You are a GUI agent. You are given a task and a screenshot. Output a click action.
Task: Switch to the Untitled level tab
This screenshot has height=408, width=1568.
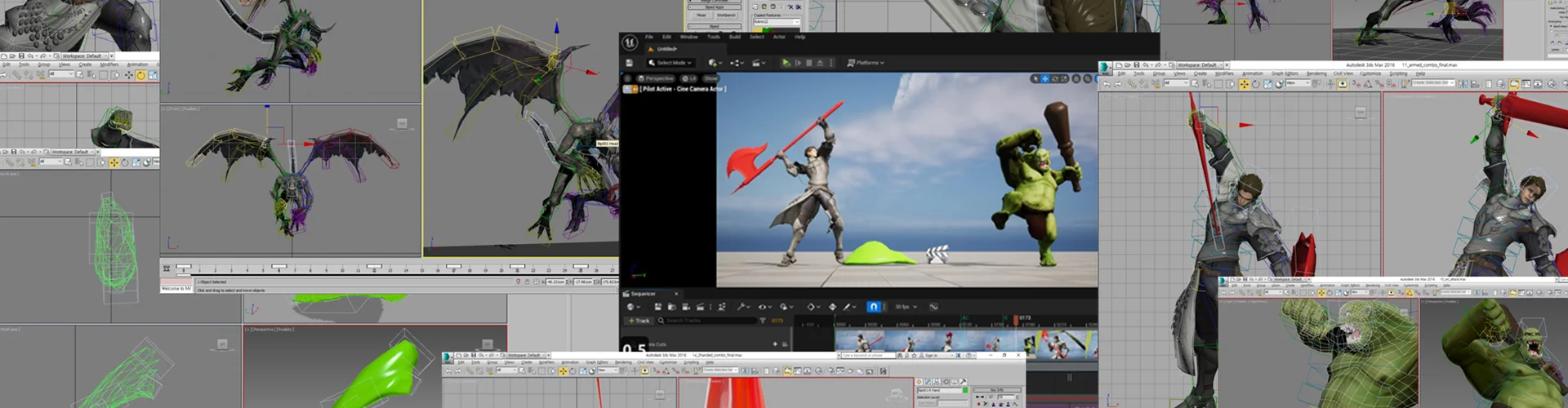point(667,49)
